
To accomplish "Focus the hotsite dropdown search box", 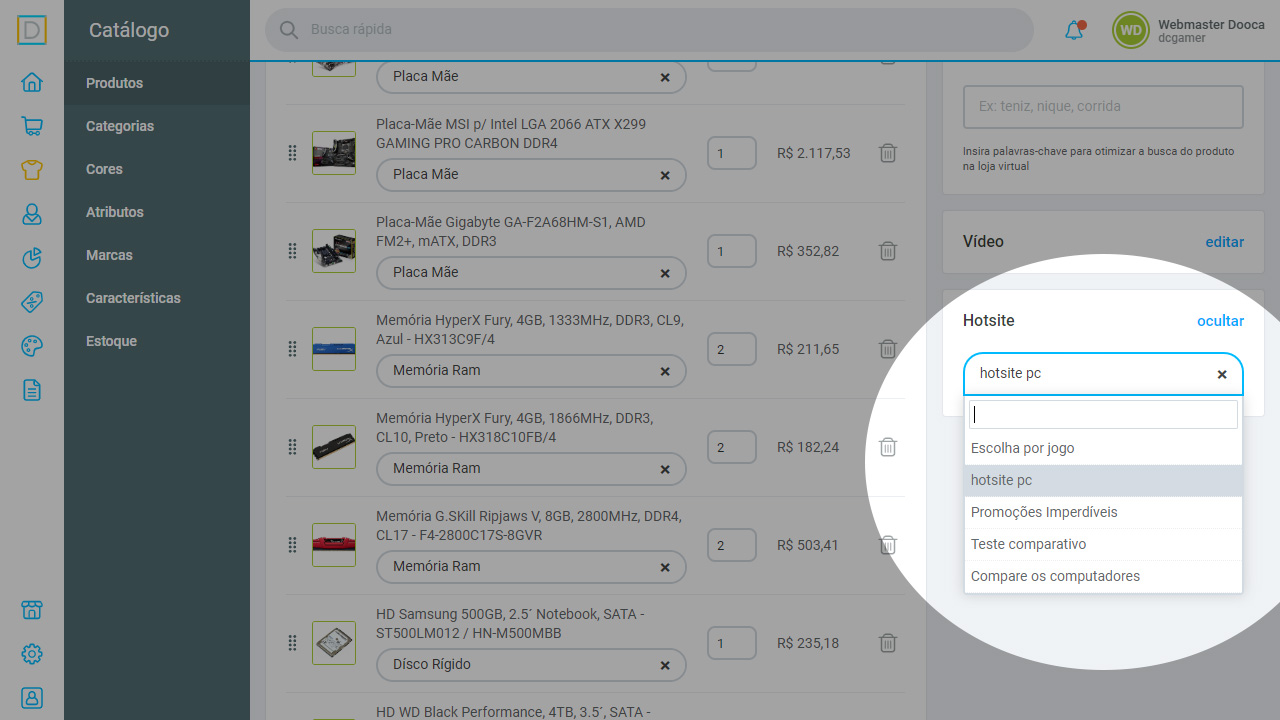I will pos(1103,415).
